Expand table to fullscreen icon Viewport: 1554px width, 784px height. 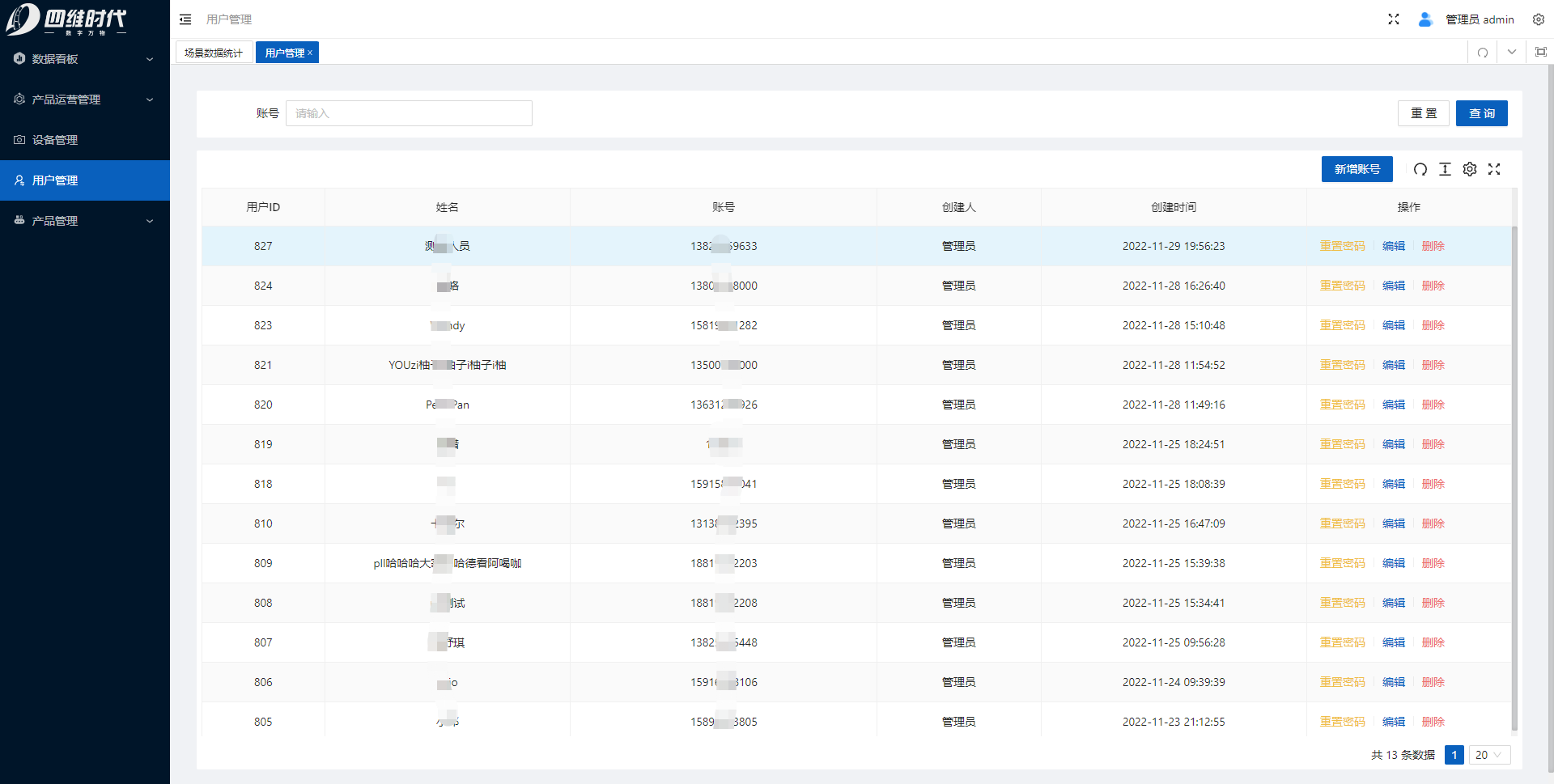click(1494, 169)
